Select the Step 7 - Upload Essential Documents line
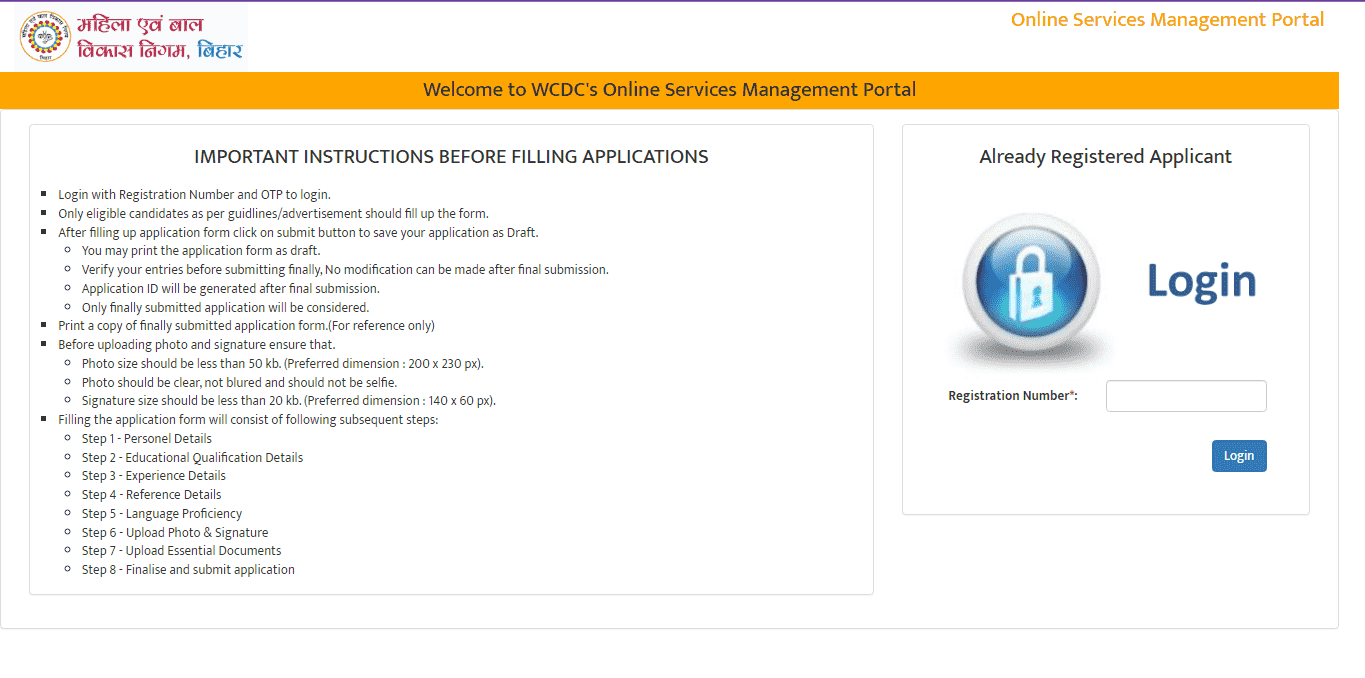This screenshot has width=1365, height=678. pos(181,551)
